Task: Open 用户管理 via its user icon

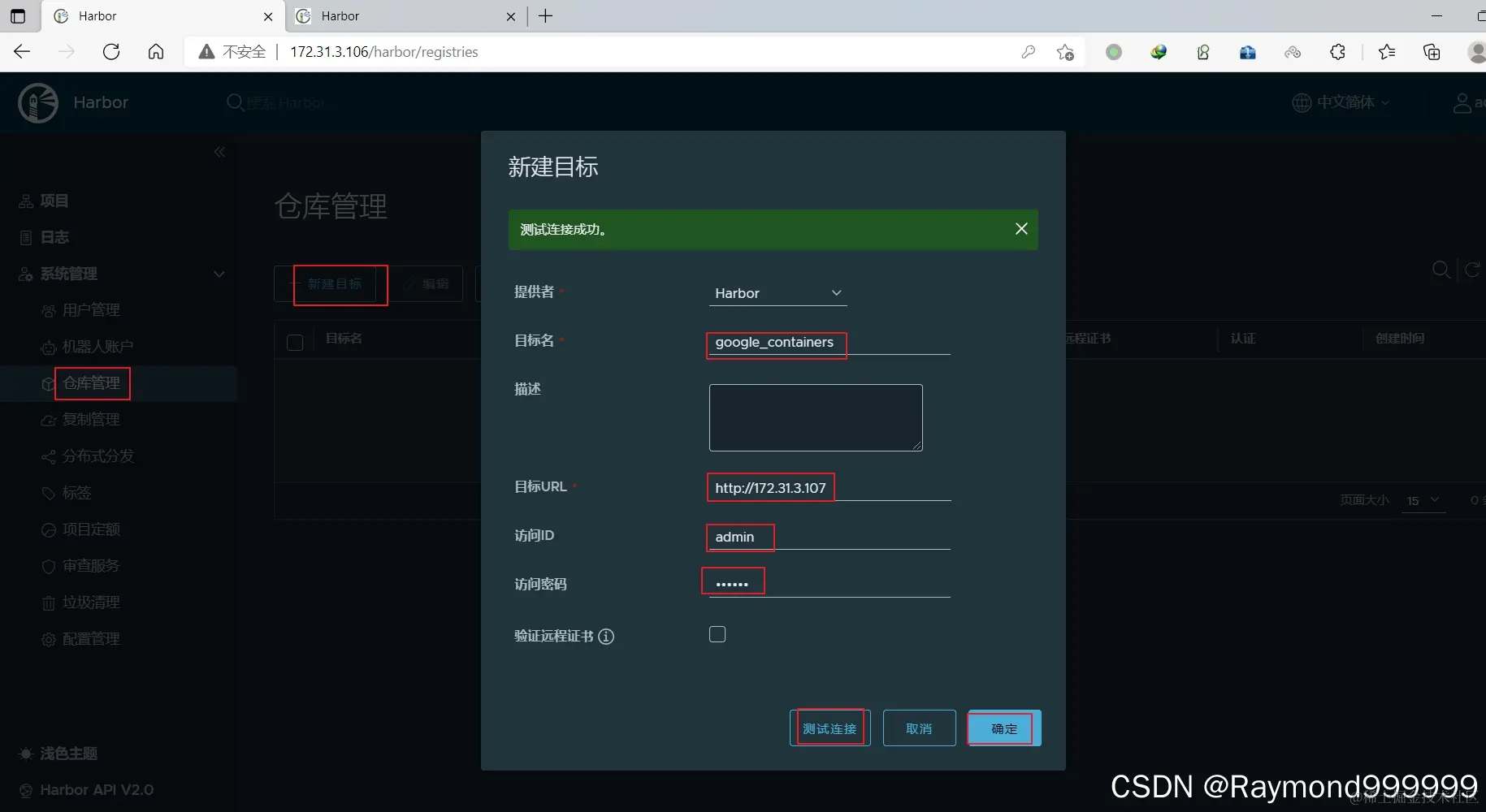Action: [x=48, y=310]
